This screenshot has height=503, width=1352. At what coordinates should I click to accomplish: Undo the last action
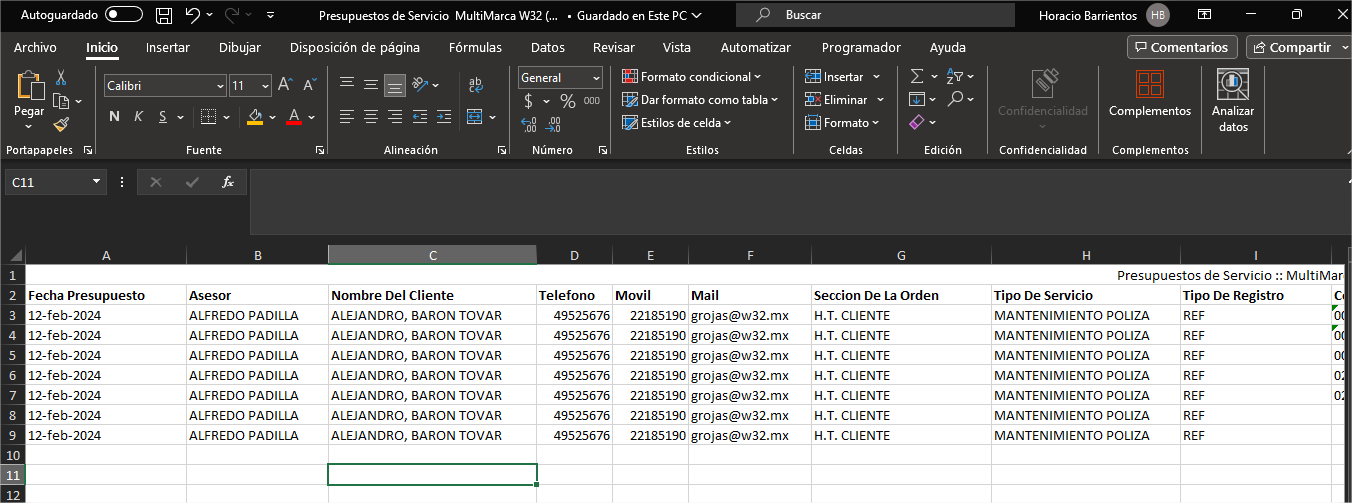point(193,15)
